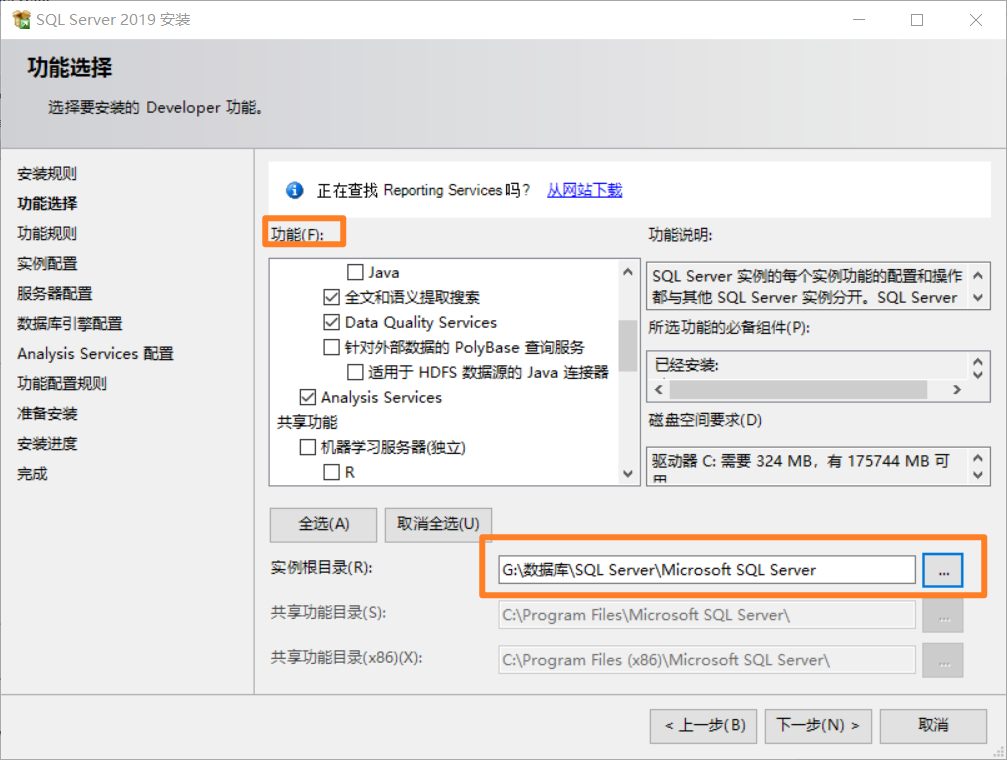This screenshot has height=760, width=1007.
Task: Click the 取消全选(U) button
Action: [438, 524]
